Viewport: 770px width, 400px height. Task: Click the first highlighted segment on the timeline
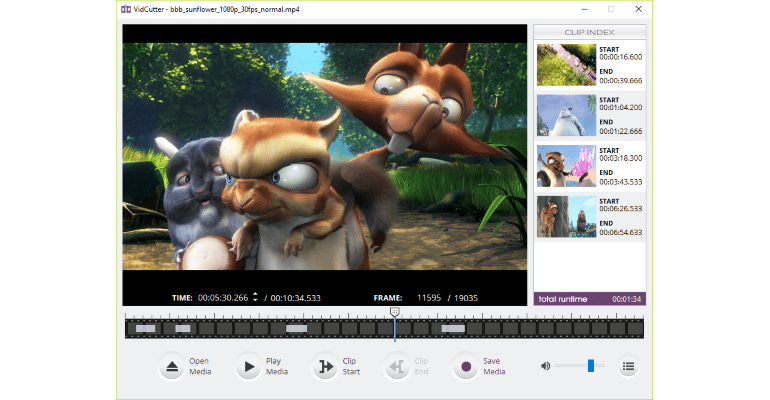point(146,328)
